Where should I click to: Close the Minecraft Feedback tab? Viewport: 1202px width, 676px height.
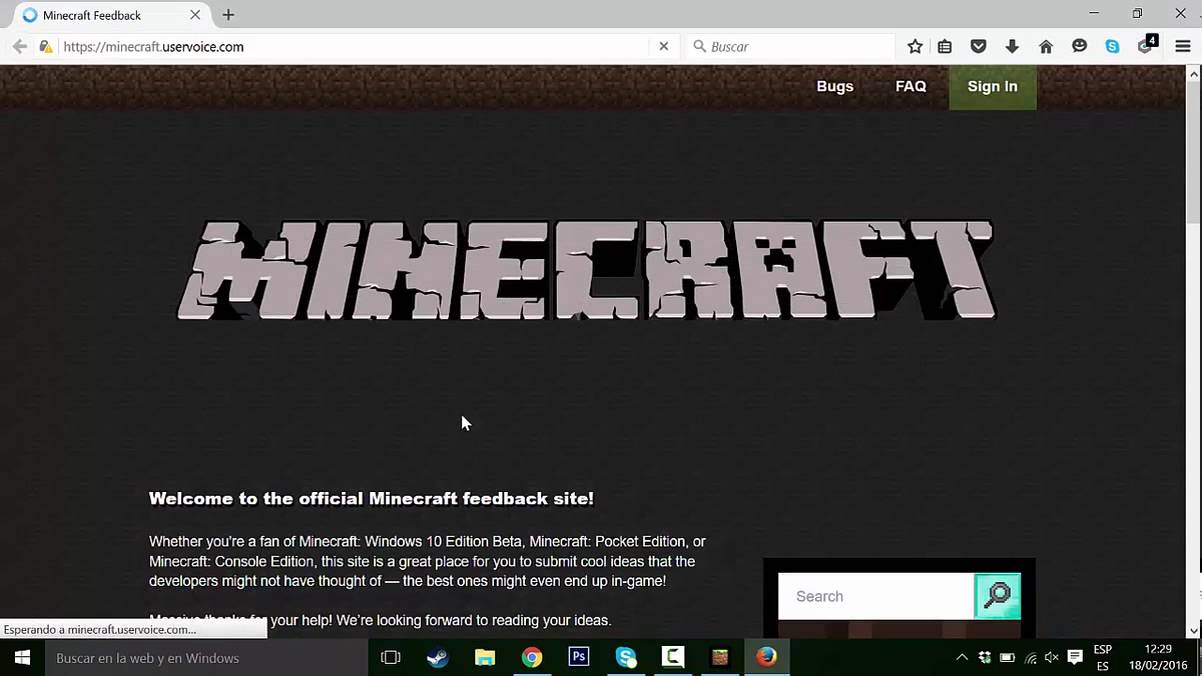click(x=195, y=15)
